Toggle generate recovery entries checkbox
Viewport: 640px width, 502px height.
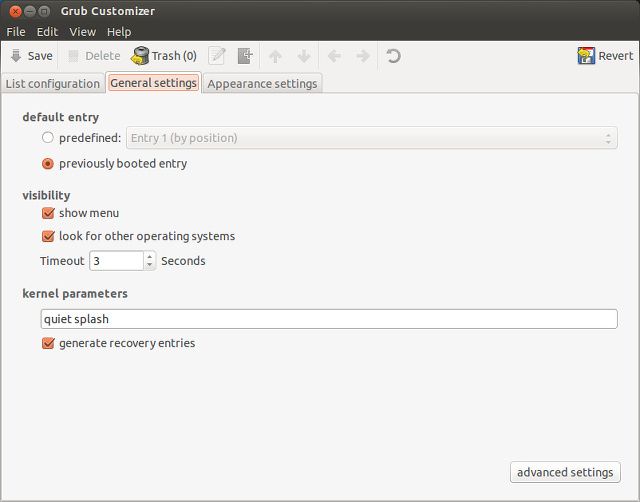[x=48, y=343]
